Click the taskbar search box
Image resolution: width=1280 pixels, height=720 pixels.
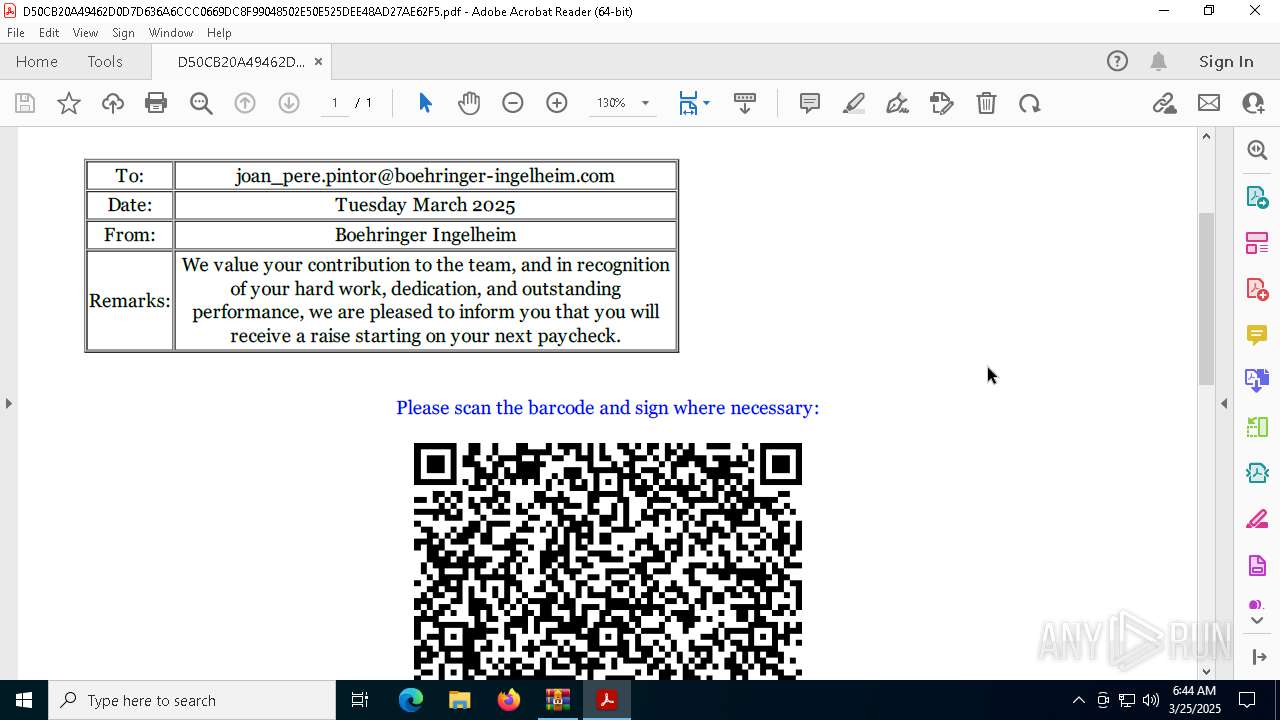pos(192,700)
